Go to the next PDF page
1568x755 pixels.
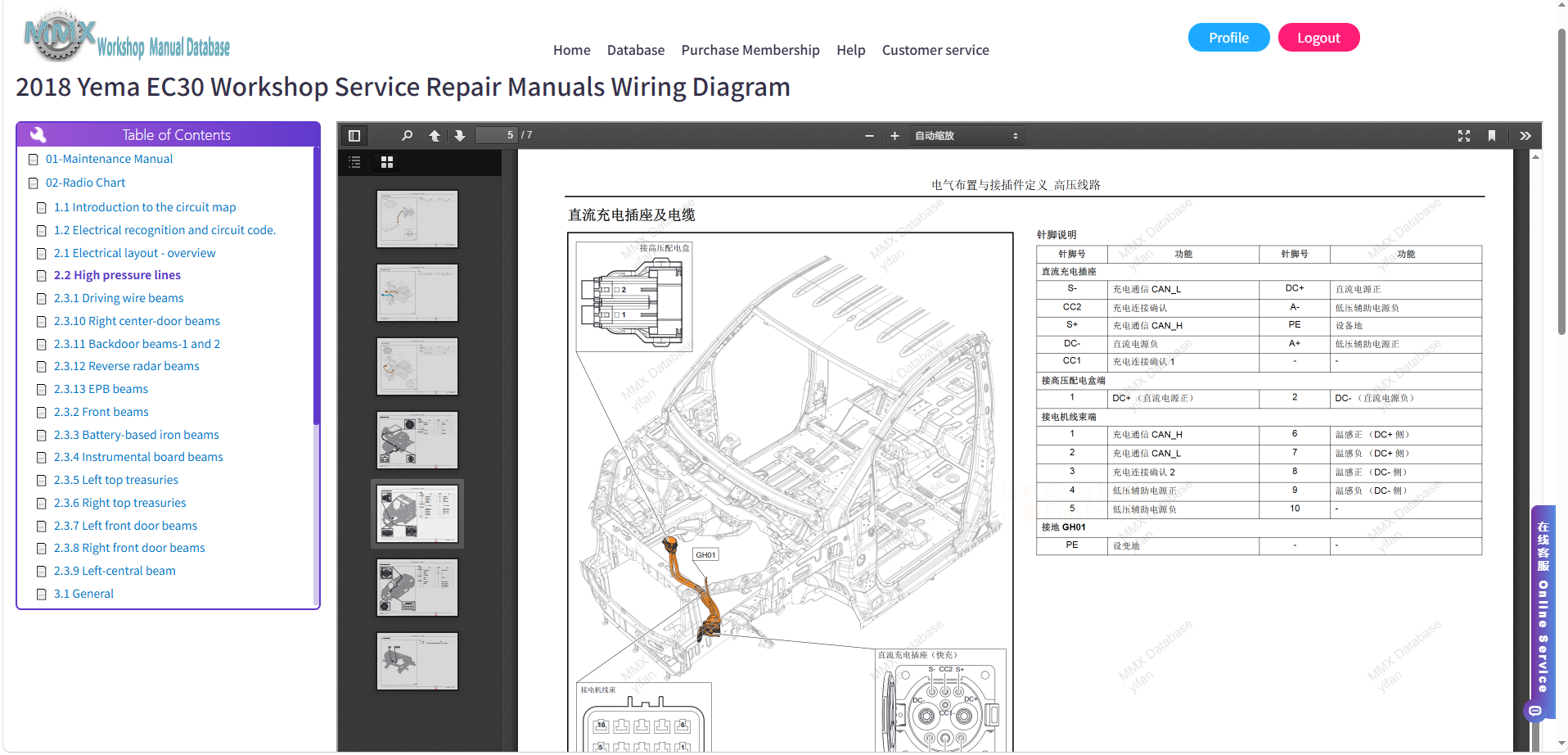pos(460,136)
